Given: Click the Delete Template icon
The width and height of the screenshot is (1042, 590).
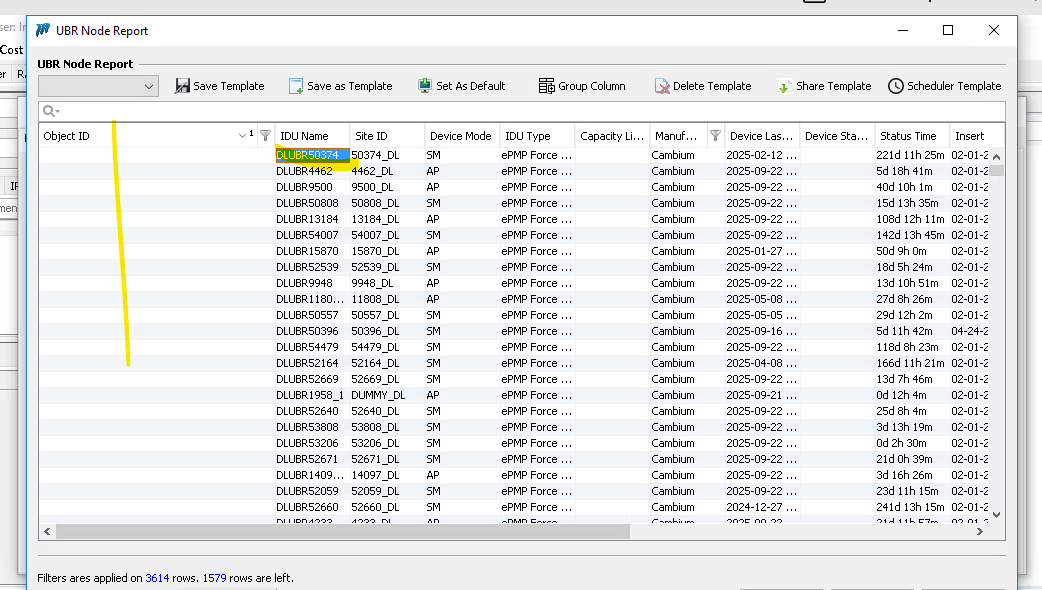Looking at the screenshot, I should pos(662,86).
